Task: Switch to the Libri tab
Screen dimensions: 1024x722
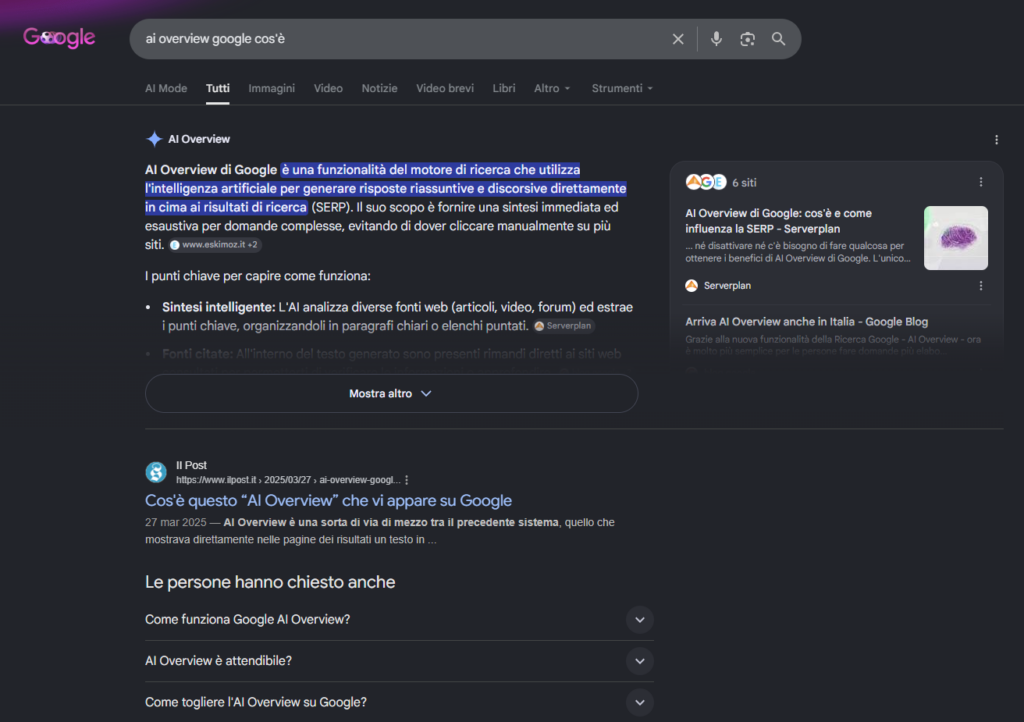Action: (504, 88)
